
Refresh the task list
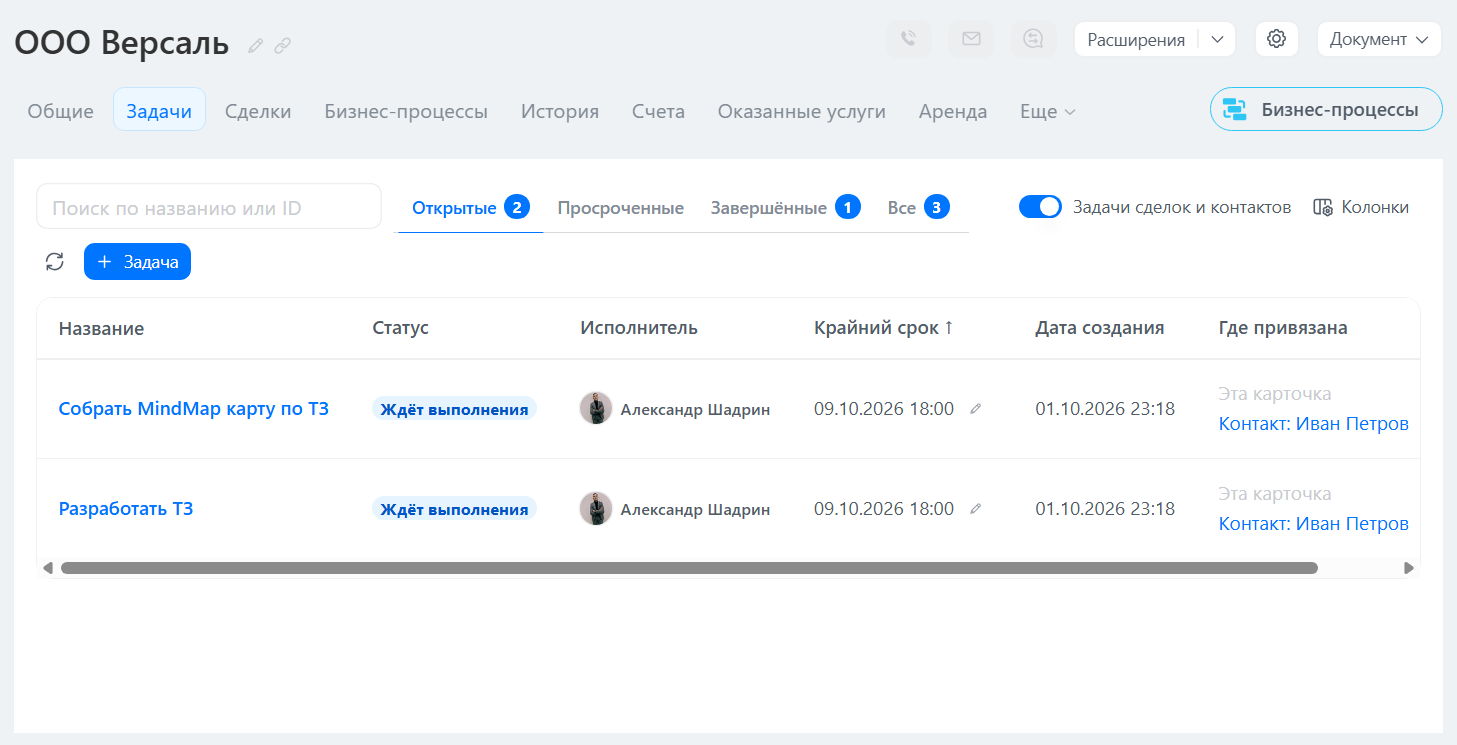pyautogui.click(x=55, y=262)
